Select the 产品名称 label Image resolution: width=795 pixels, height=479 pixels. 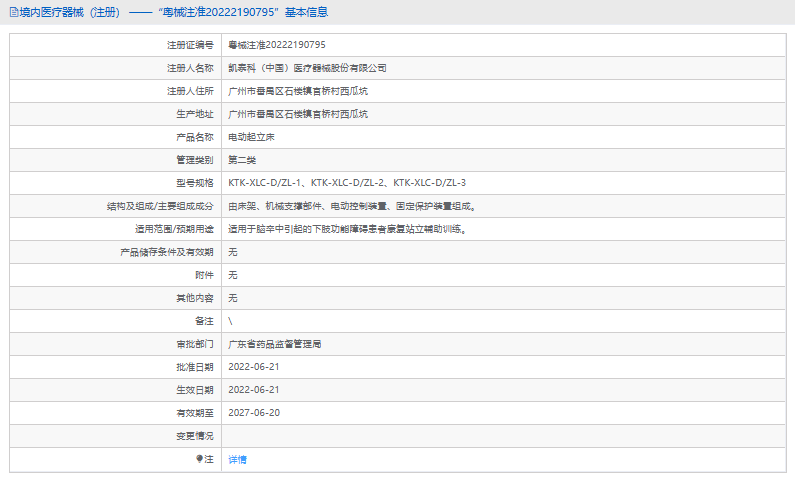pyautogui.click(x=195, y=137)
